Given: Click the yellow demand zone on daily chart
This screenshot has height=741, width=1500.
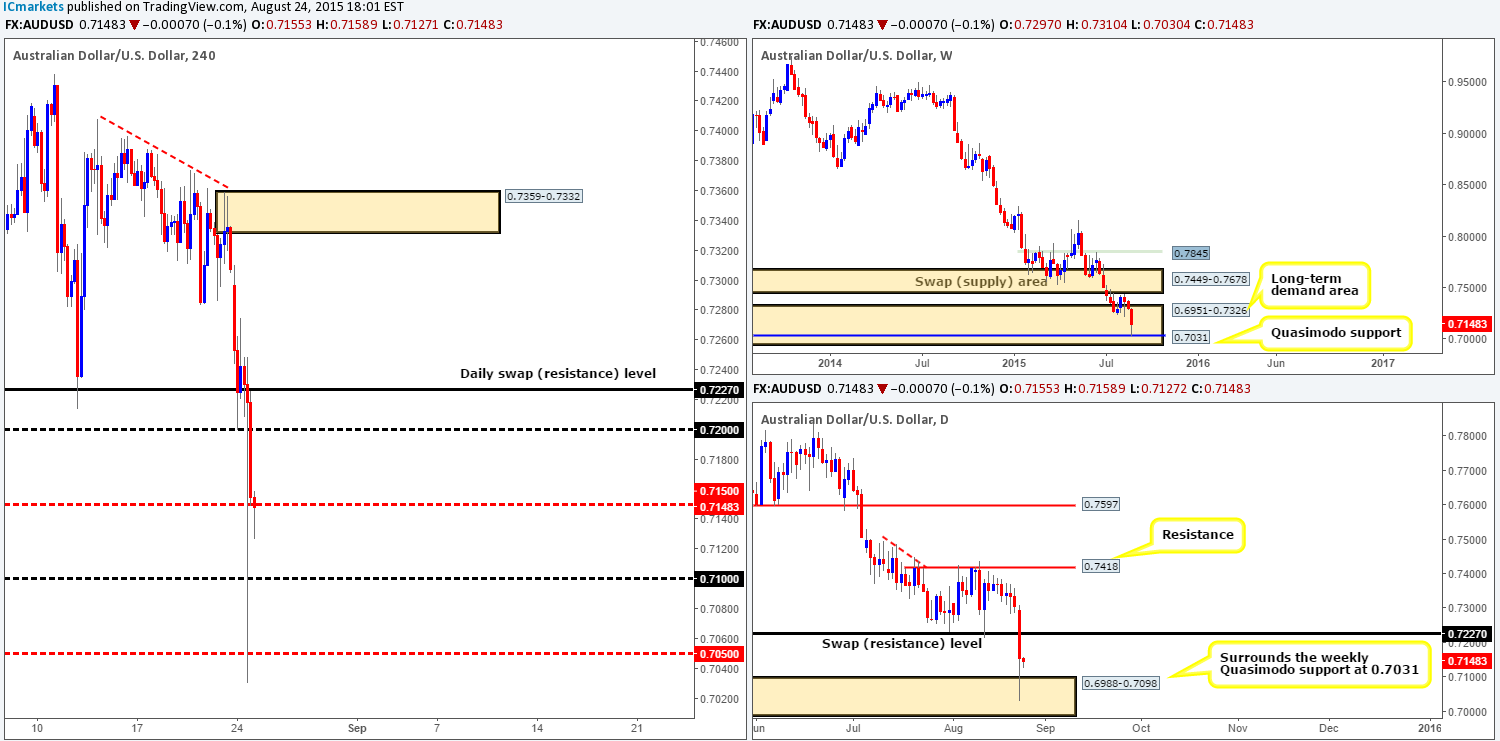Looking at the screenshot, I should coord(913,695).
